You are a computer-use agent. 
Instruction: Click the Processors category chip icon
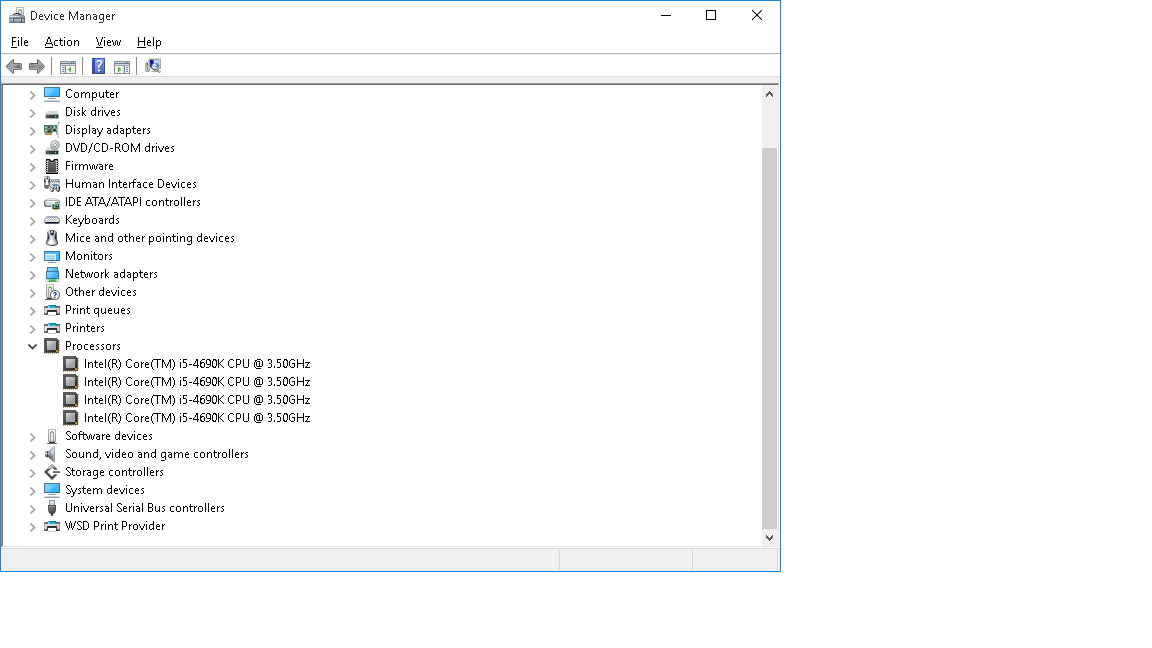pyautogui.click(x=51, y=346)
